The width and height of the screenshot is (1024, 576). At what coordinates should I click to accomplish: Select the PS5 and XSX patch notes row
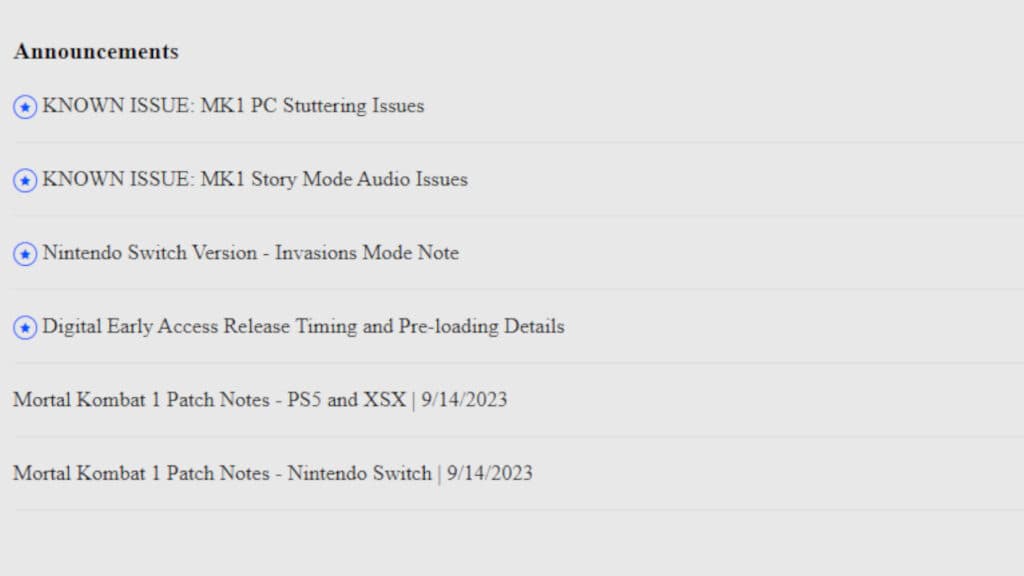point(260,399)
